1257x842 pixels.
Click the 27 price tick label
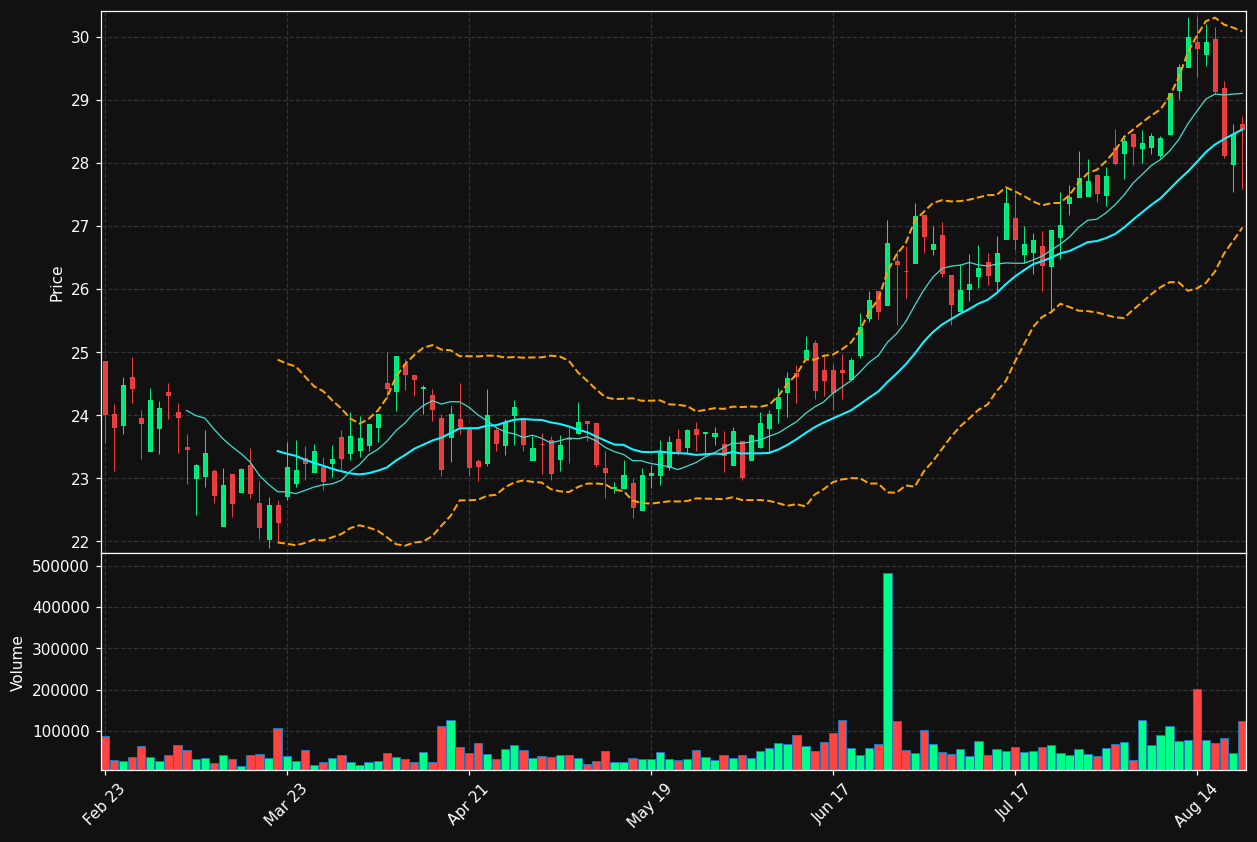tap(80, 227)
